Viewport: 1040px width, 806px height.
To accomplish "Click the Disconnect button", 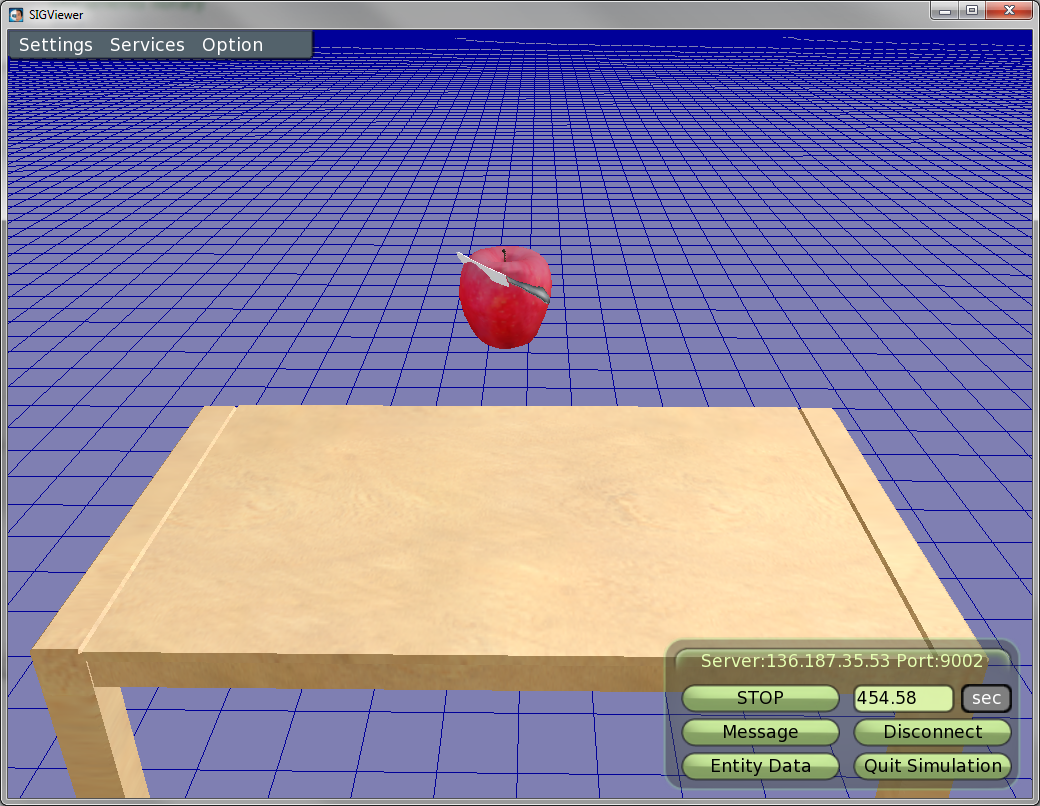I will 932,732.
